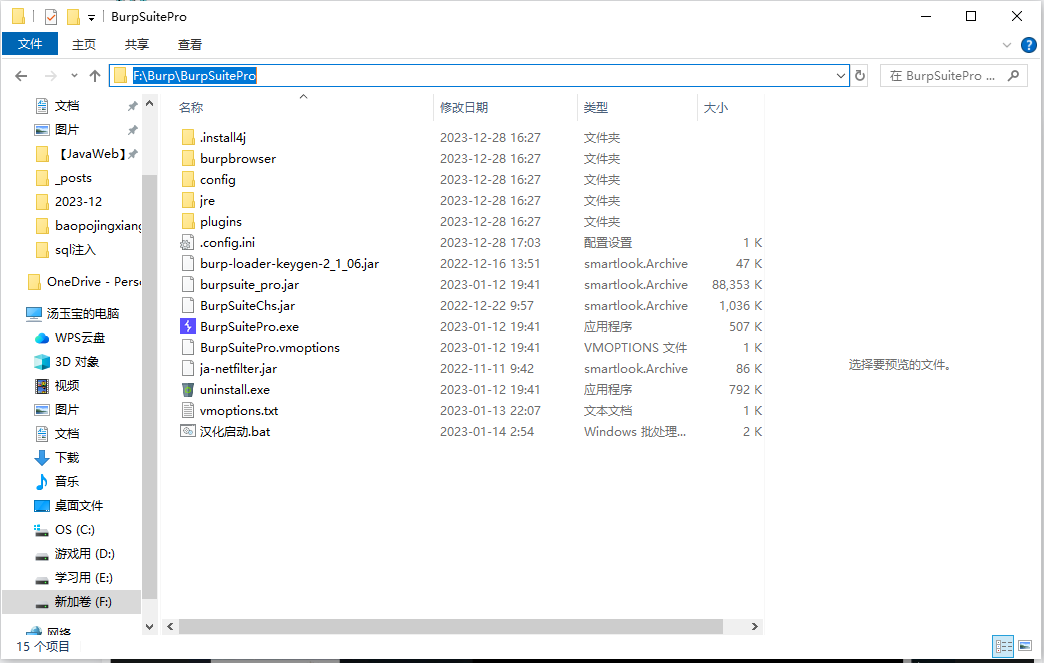
Task: Click the uninstall.exe trash icon
Action: point(188,389)
